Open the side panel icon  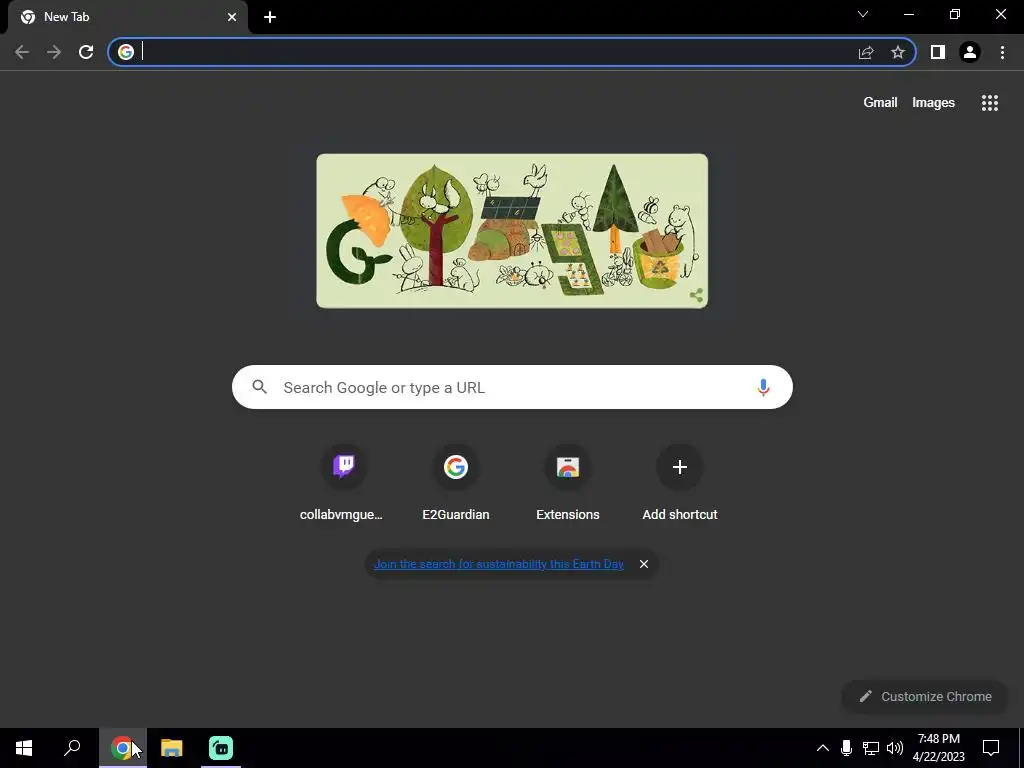tap(938, 52)
